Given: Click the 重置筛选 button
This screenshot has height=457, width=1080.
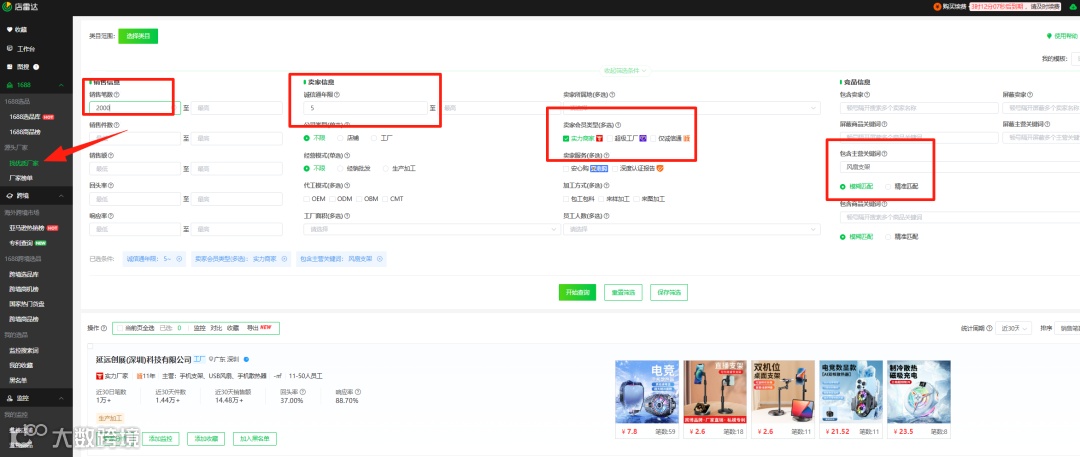Looking at the screenshot, I should (x=623, y=292).
